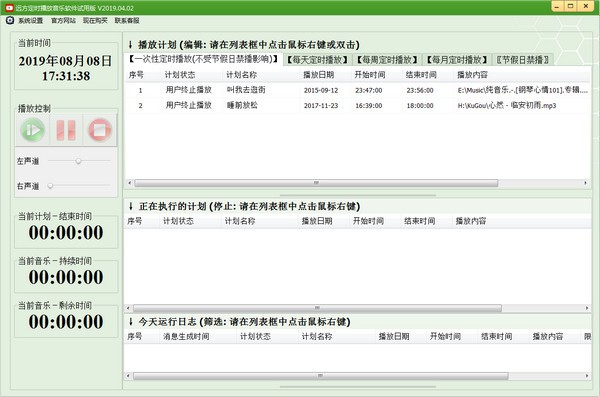
Task: Click the start time 23:47:00 cell
Action: [368, 91]
